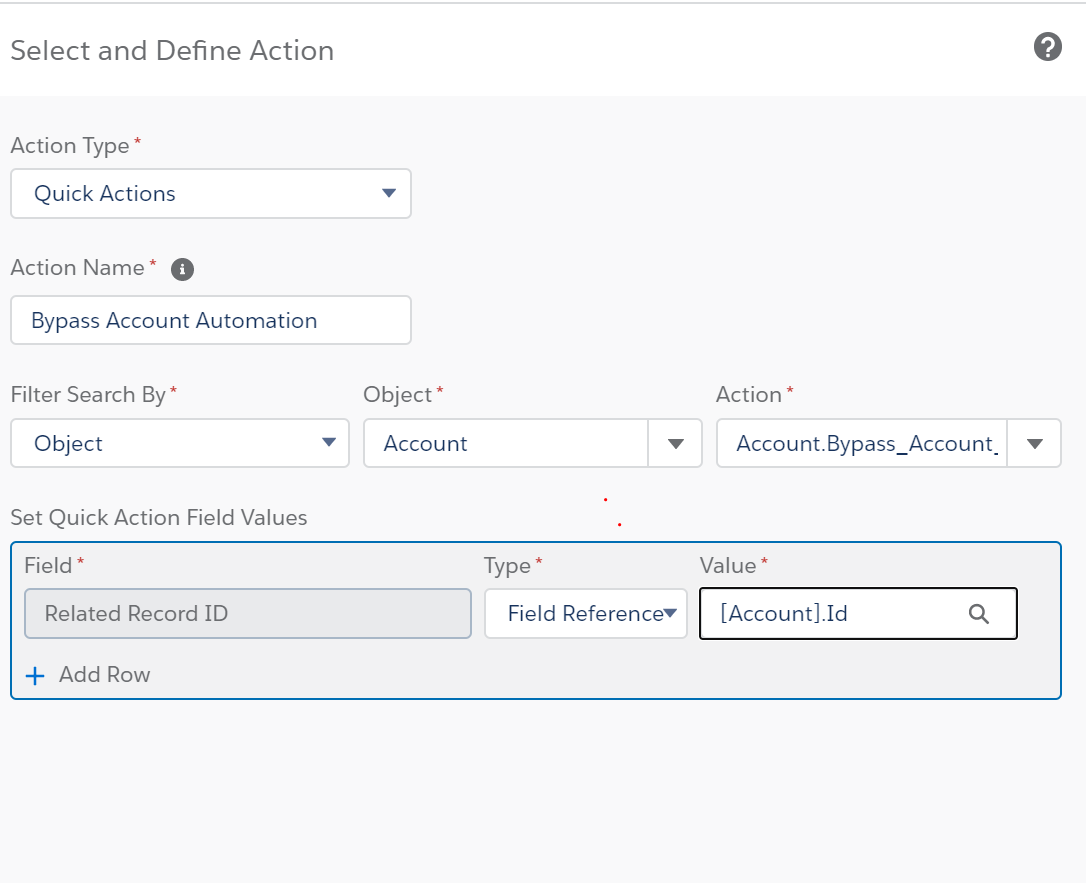Click the Set Quick Action Field Values label
1087x883 pixels.
click(x=159, y=518)
